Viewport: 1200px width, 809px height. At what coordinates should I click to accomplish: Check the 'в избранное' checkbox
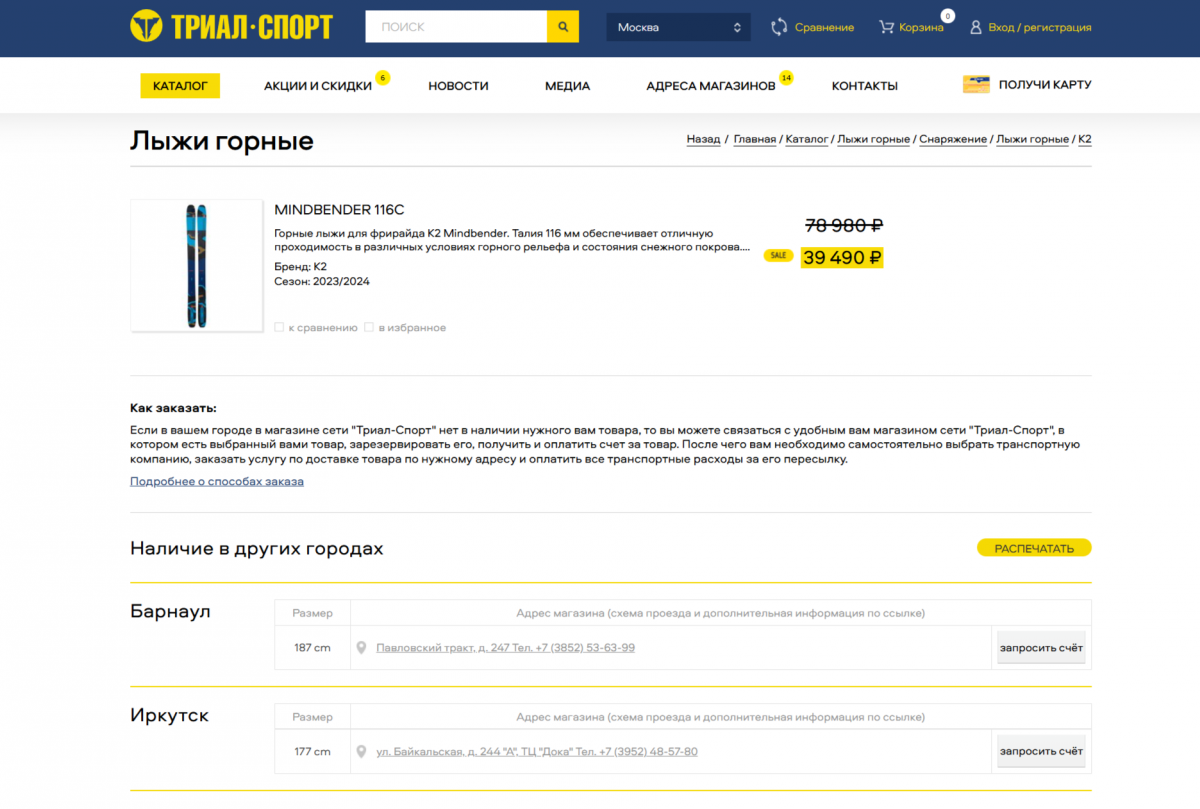[x=369, y=327]
